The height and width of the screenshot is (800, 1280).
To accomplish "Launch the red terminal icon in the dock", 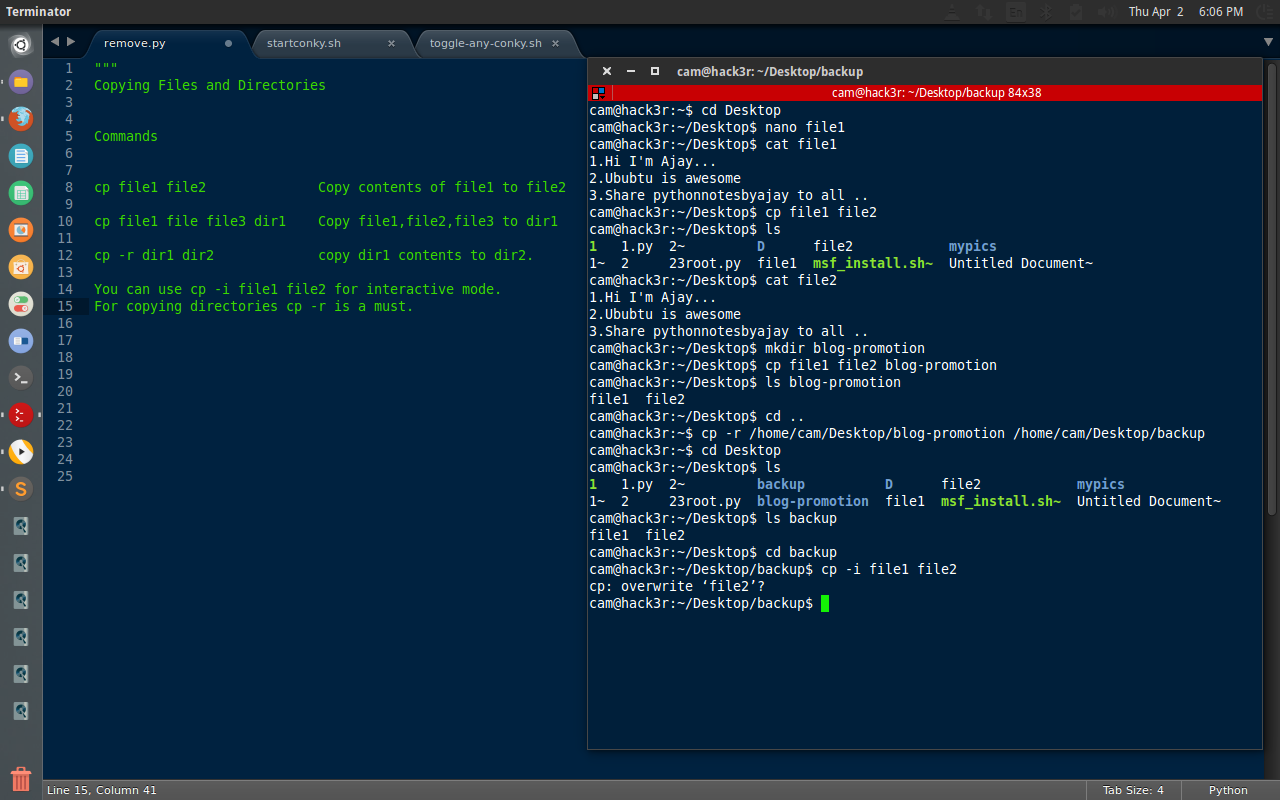I will 20,414.
